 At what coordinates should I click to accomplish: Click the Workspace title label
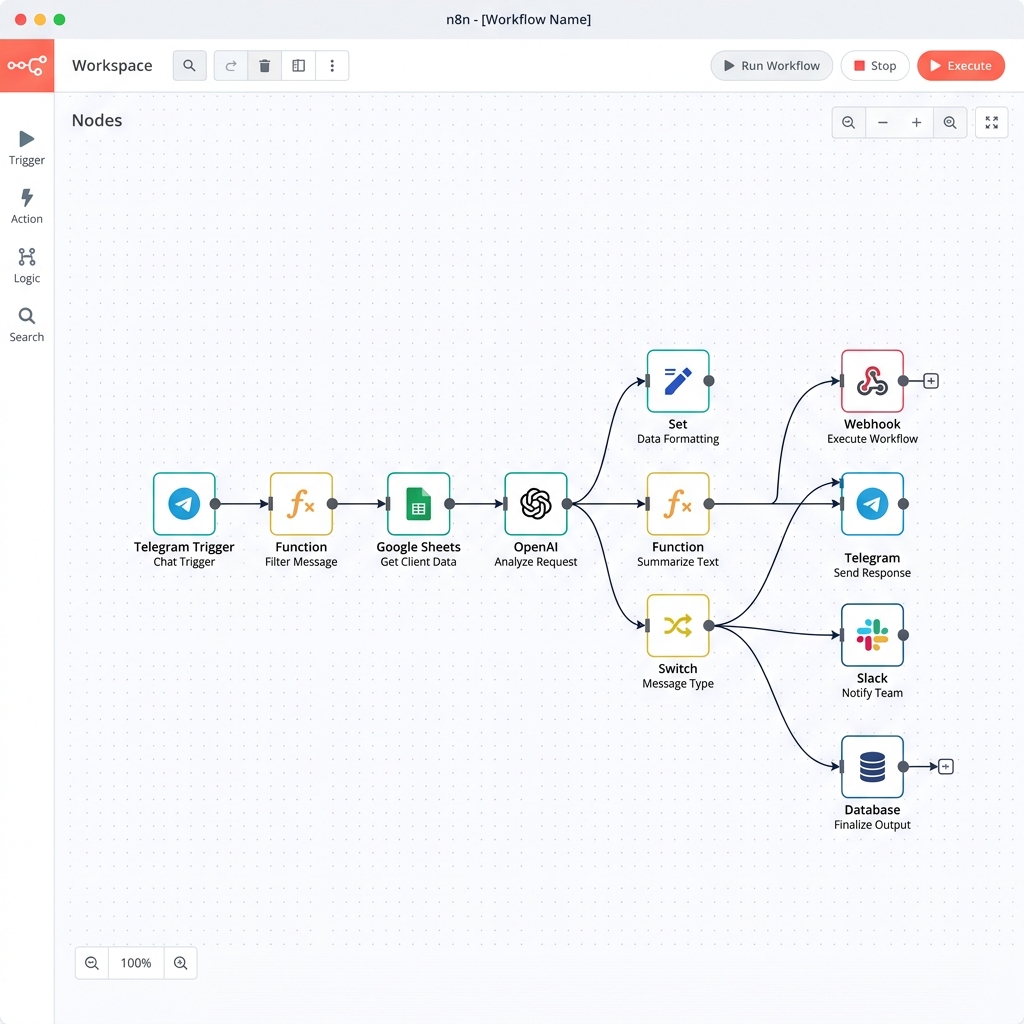(112, 65)
